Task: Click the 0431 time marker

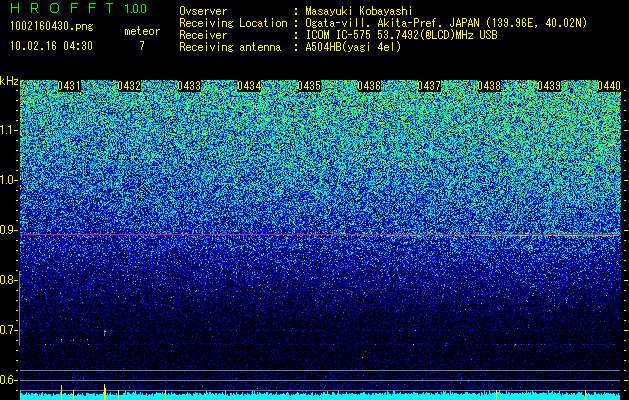Action: pyautogui.click(x=69, y=86)
